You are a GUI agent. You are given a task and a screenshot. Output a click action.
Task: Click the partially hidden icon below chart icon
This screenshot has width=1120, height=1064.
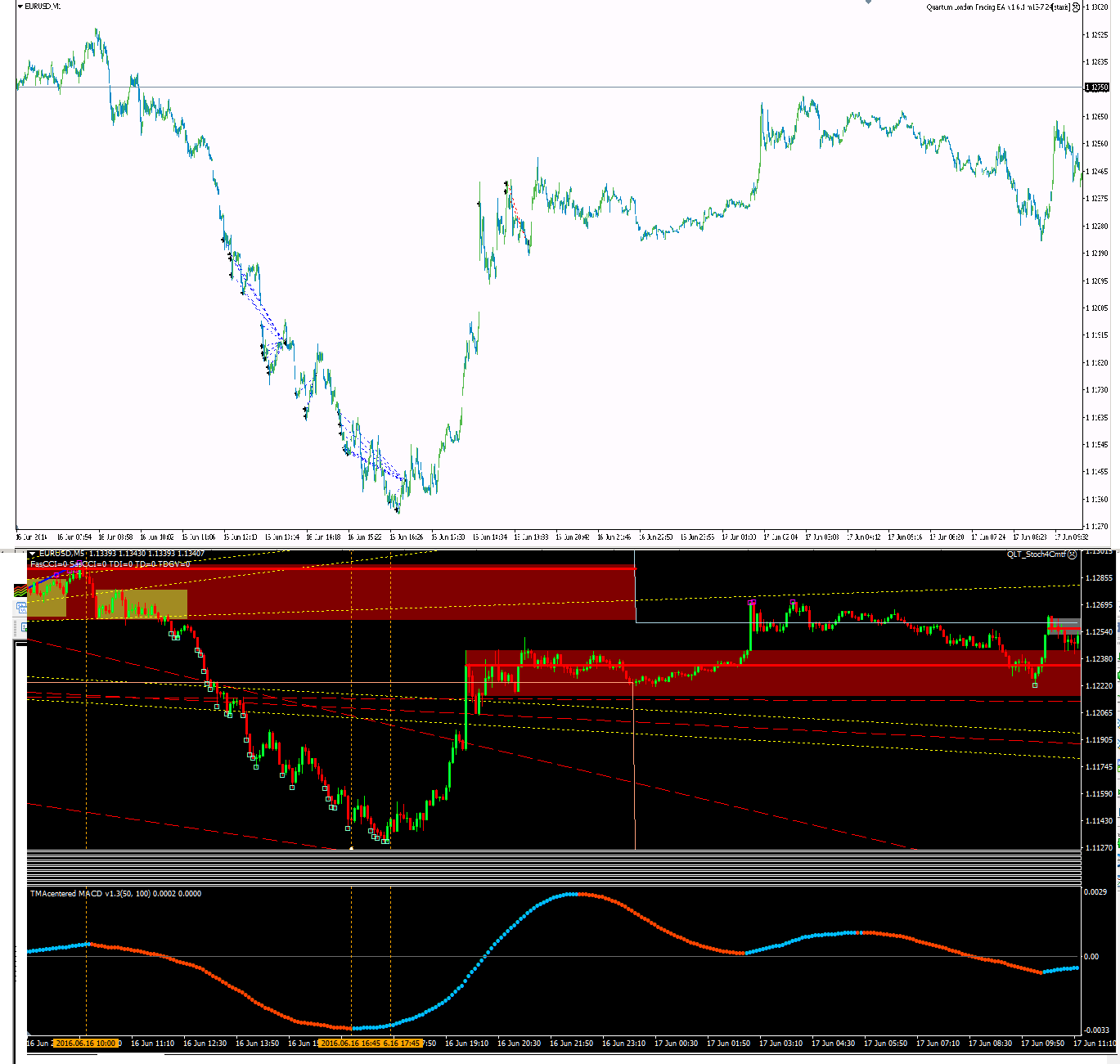pos(22,627)
